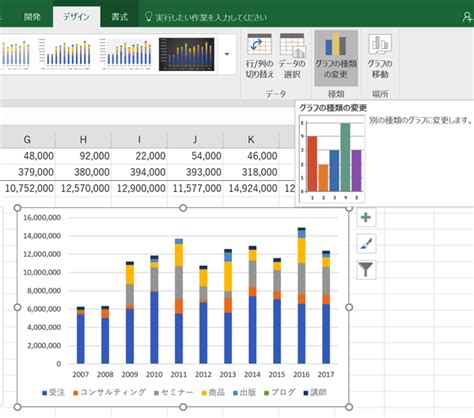Select the デザイン (Design) tab
The image size is (474, 418).
tap(76, 17)
